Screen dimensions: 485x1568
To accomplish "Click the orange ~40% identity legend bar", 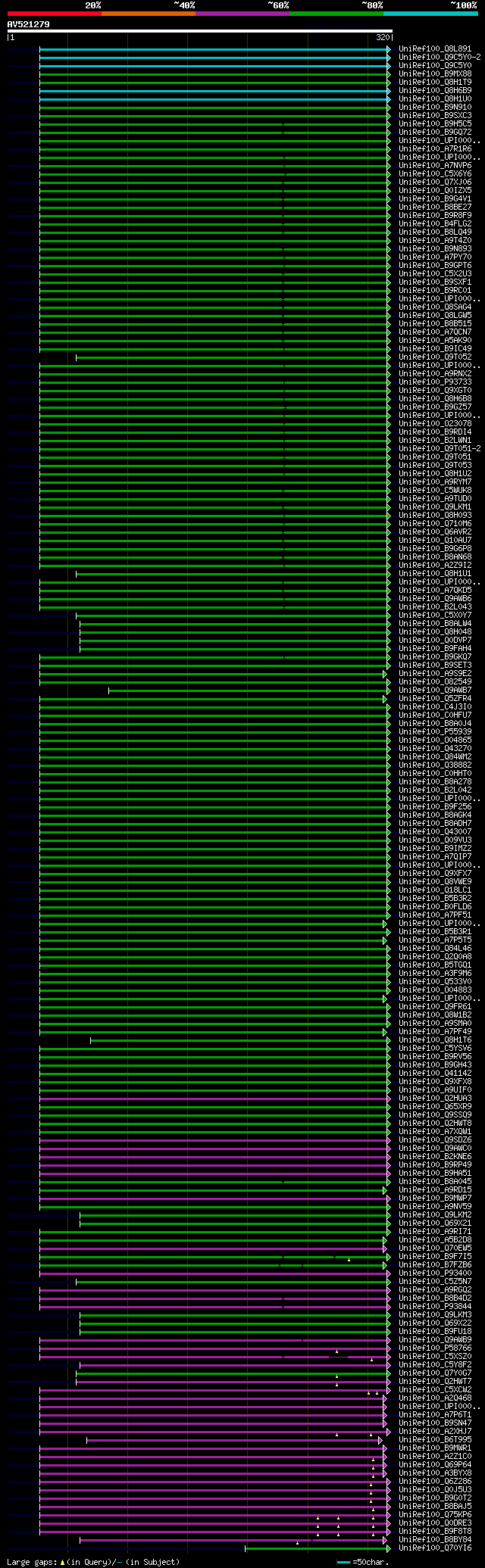I will pos(148,14).
